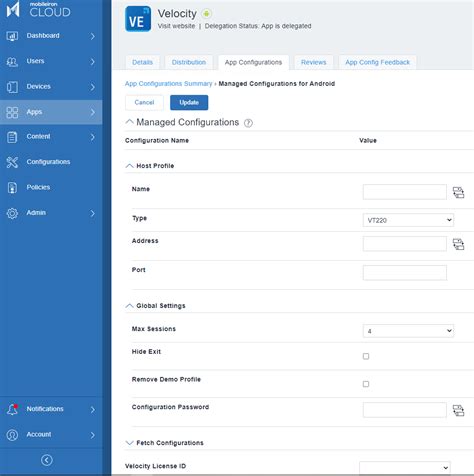Click the Apps grid icon
Image resolution: width=474 pixels, height=476 pixels.
click(12, 112)
